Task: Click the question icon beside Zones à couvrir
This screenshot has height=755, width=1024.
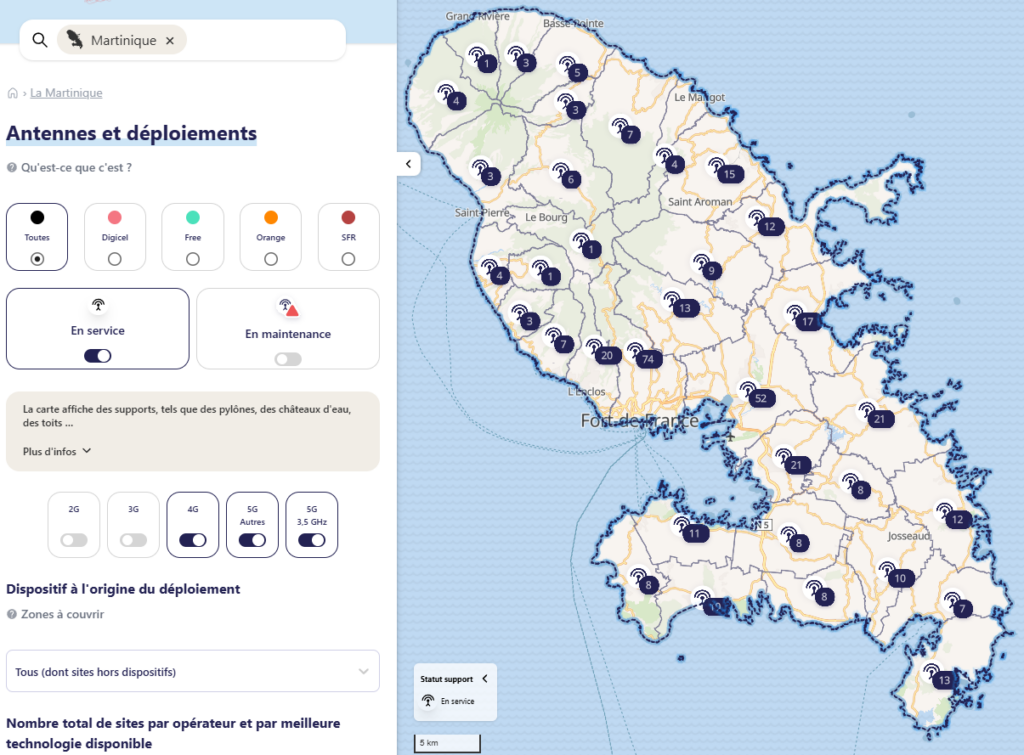Action: (12, 615)
